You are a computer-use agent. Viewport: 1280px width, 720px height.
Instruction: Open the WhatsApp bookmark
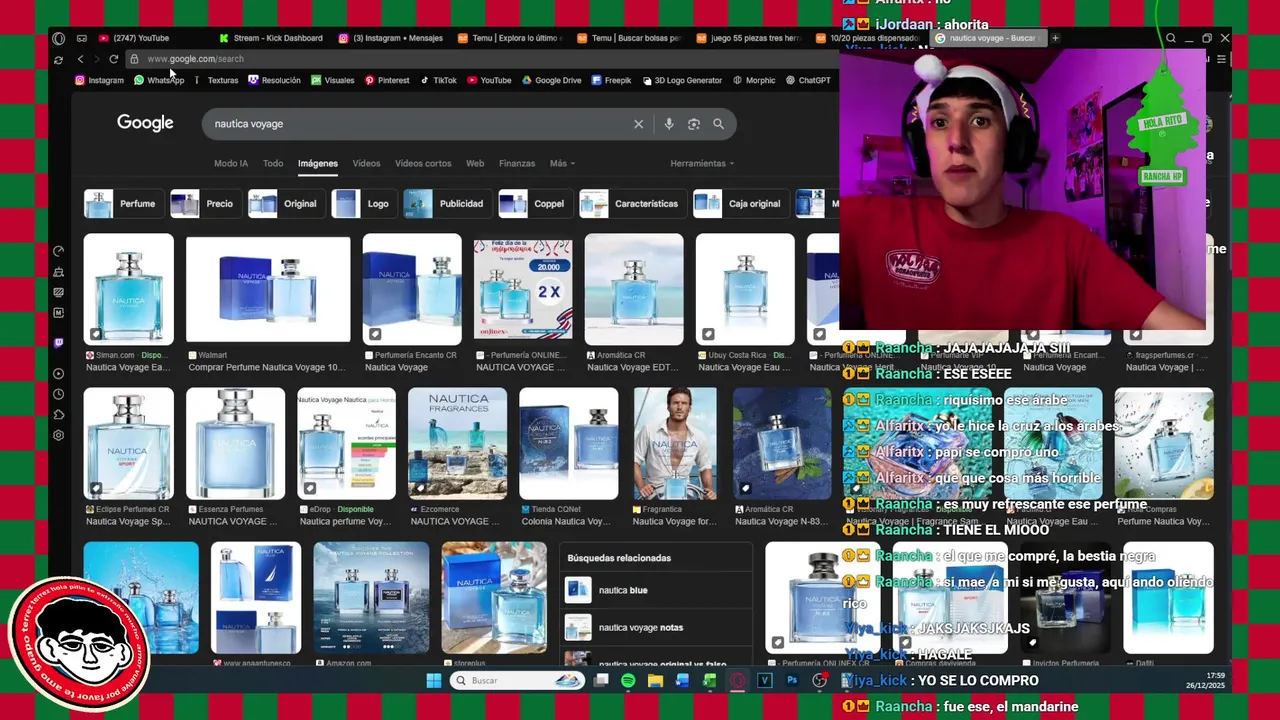[159, 80]
